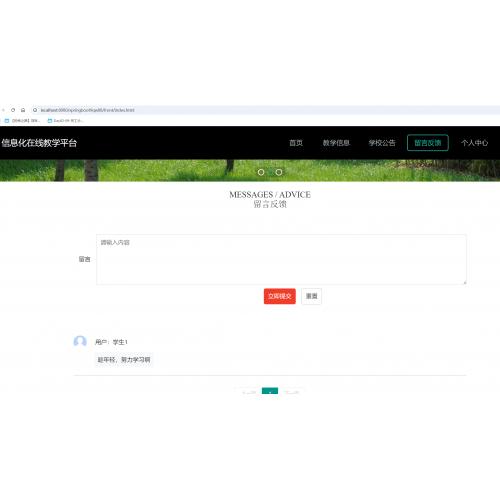Select the middle green carousel indicator dot
Image resolution: width=500 pixels, height=500 pixels.
(x=270, y=172)
